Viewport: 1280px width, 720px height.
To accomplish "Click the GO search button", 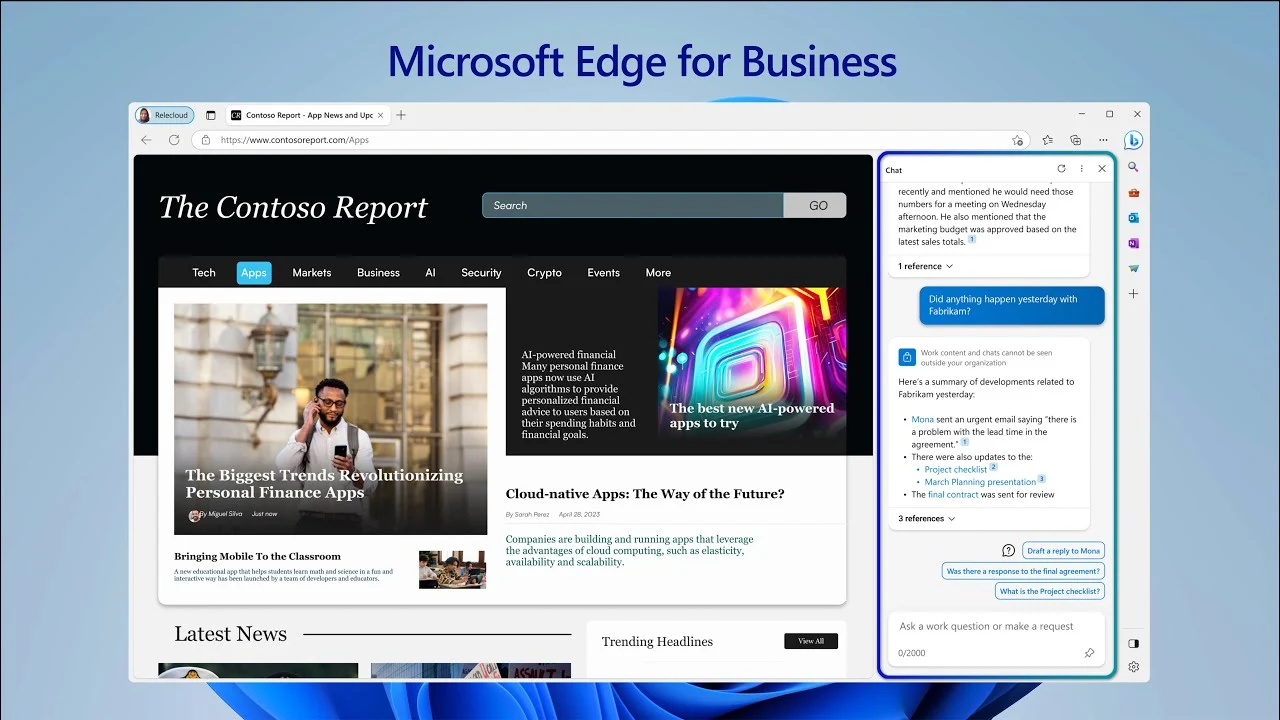I will click(x=815, y=205).
